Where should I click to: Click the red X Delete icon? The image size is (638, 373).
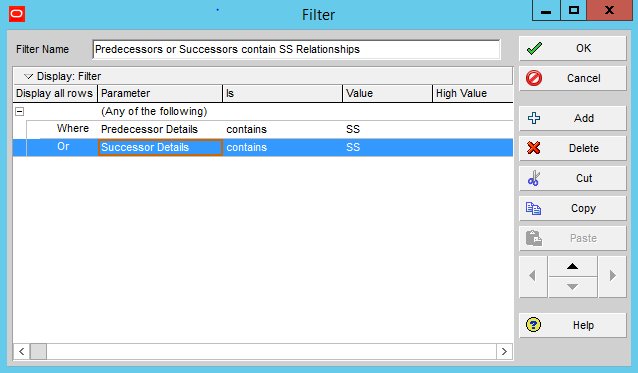533,148
